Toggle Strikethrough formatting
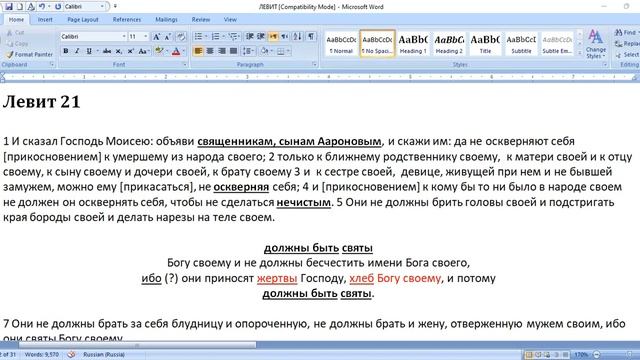 click(x=107, y=51)
